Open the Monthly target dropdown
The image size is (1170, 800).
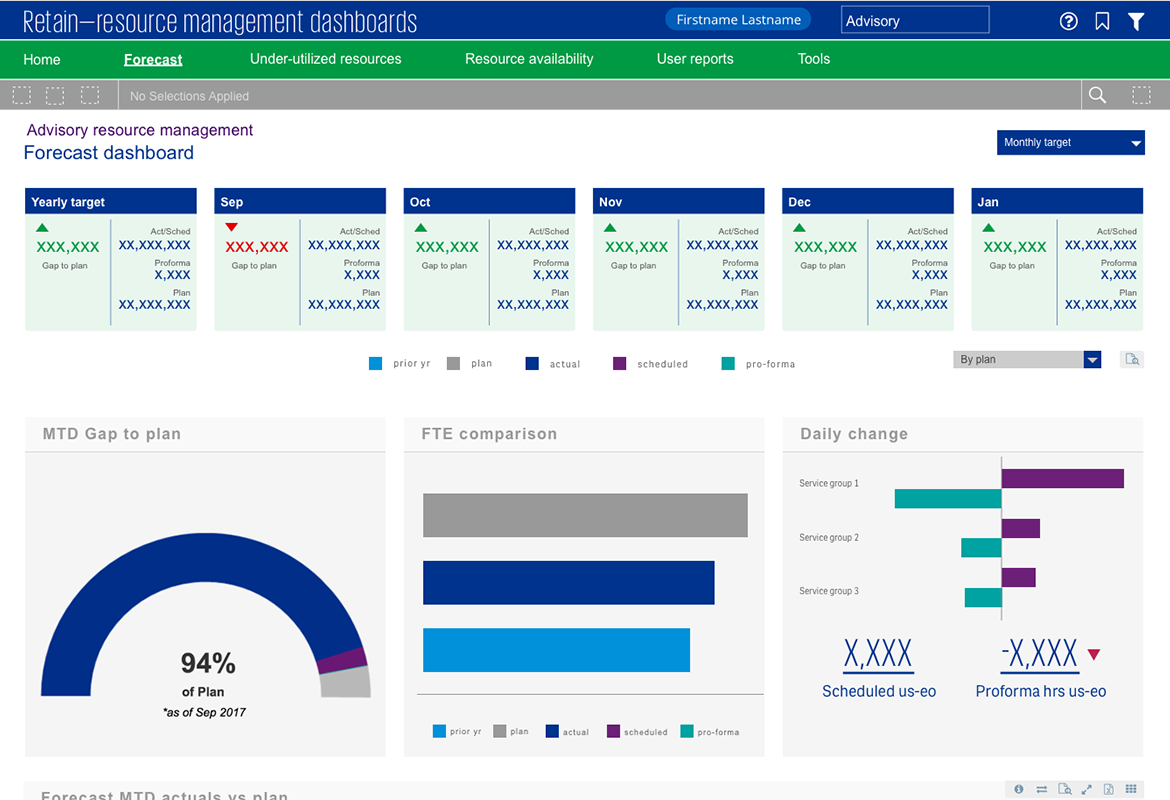[1071, 143]
